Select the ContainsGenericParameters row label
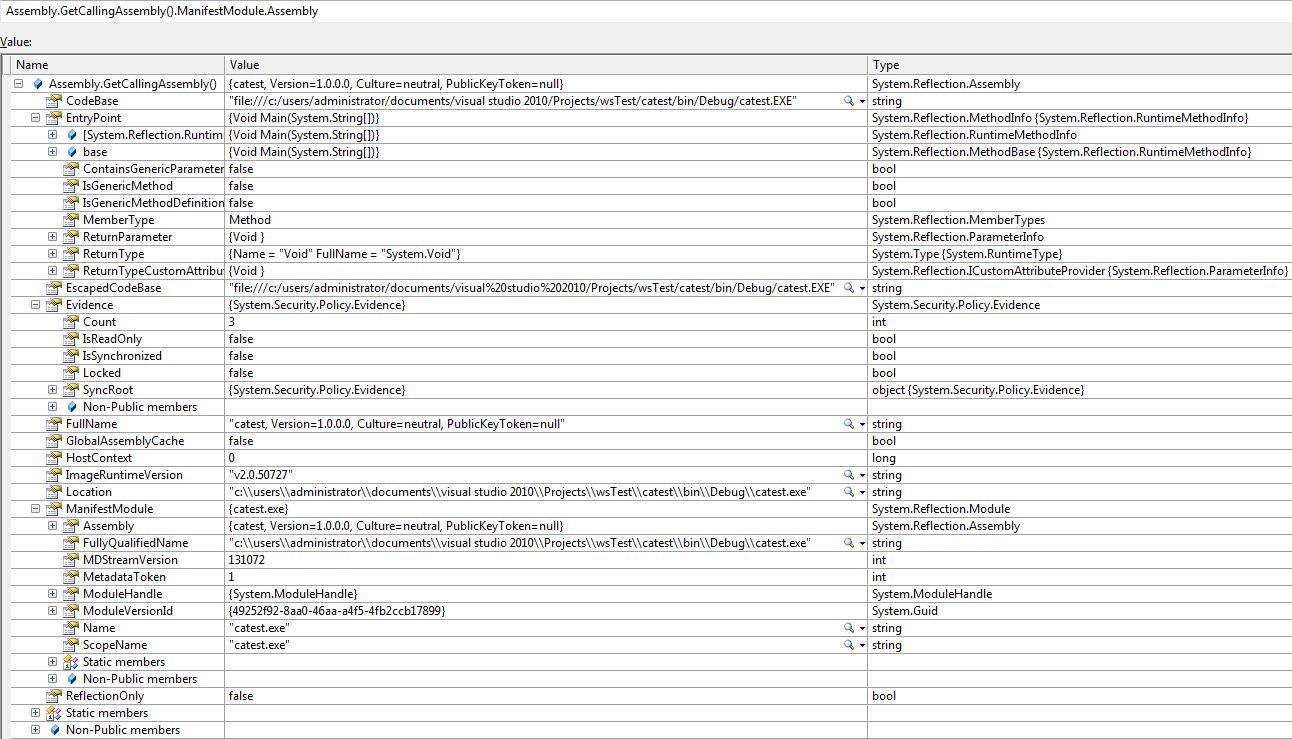The image size is (1292, 739). [153, 169]
